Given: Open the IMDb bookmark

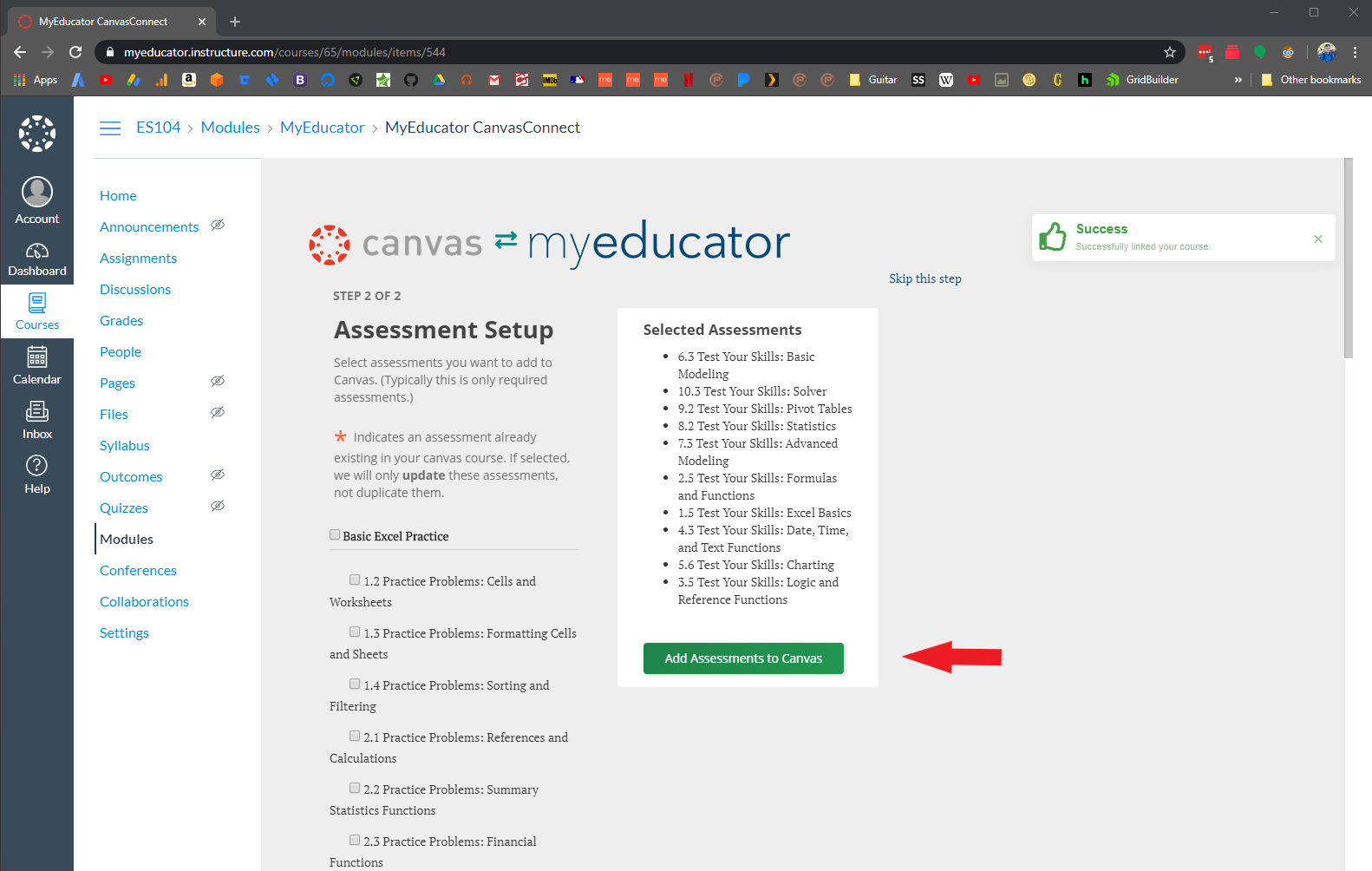Looking at the screenshot, I should (550, 80).
